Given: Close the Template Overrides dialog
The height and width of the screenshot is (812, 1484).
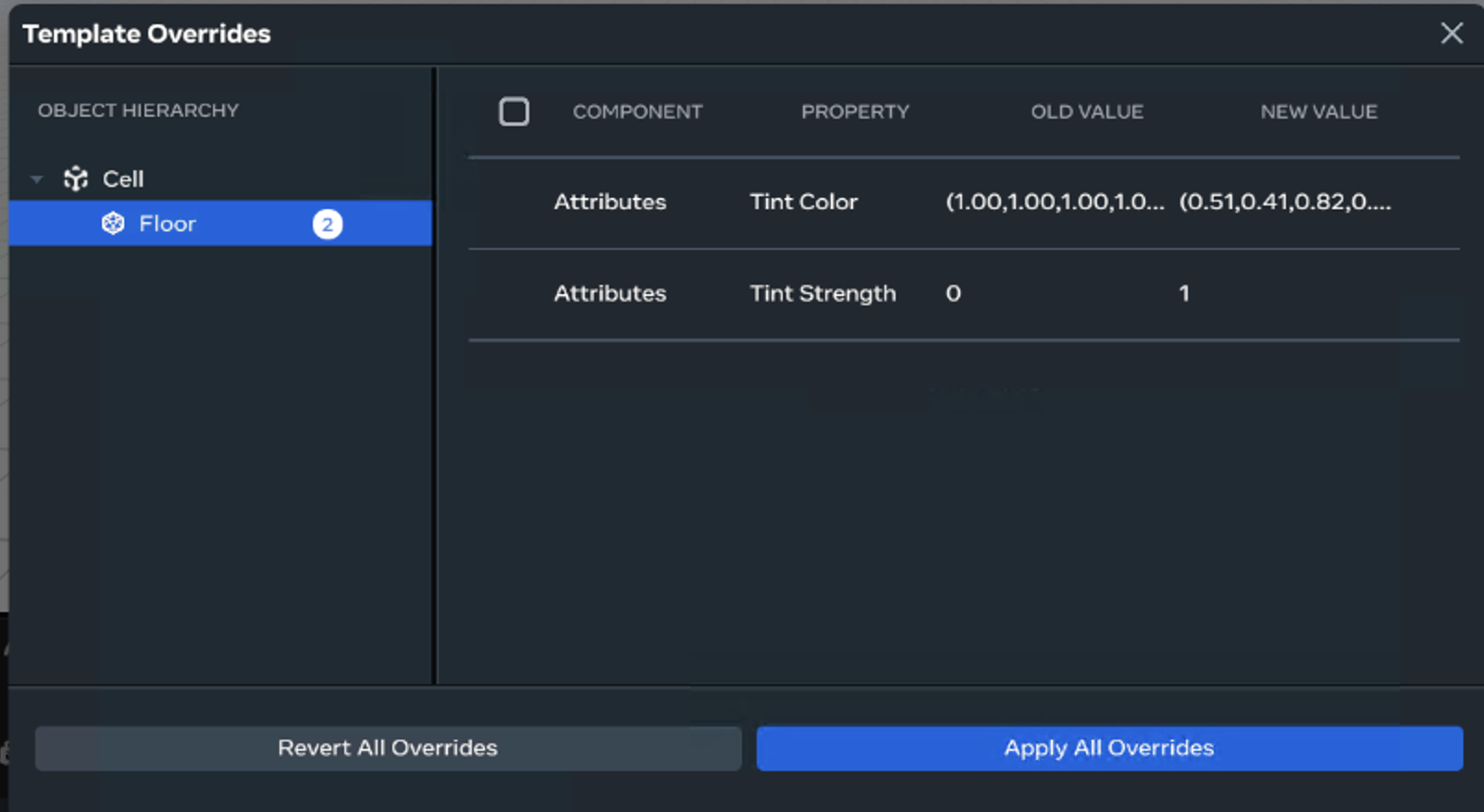Looking at the screenshot, I should click(1451, 33).
